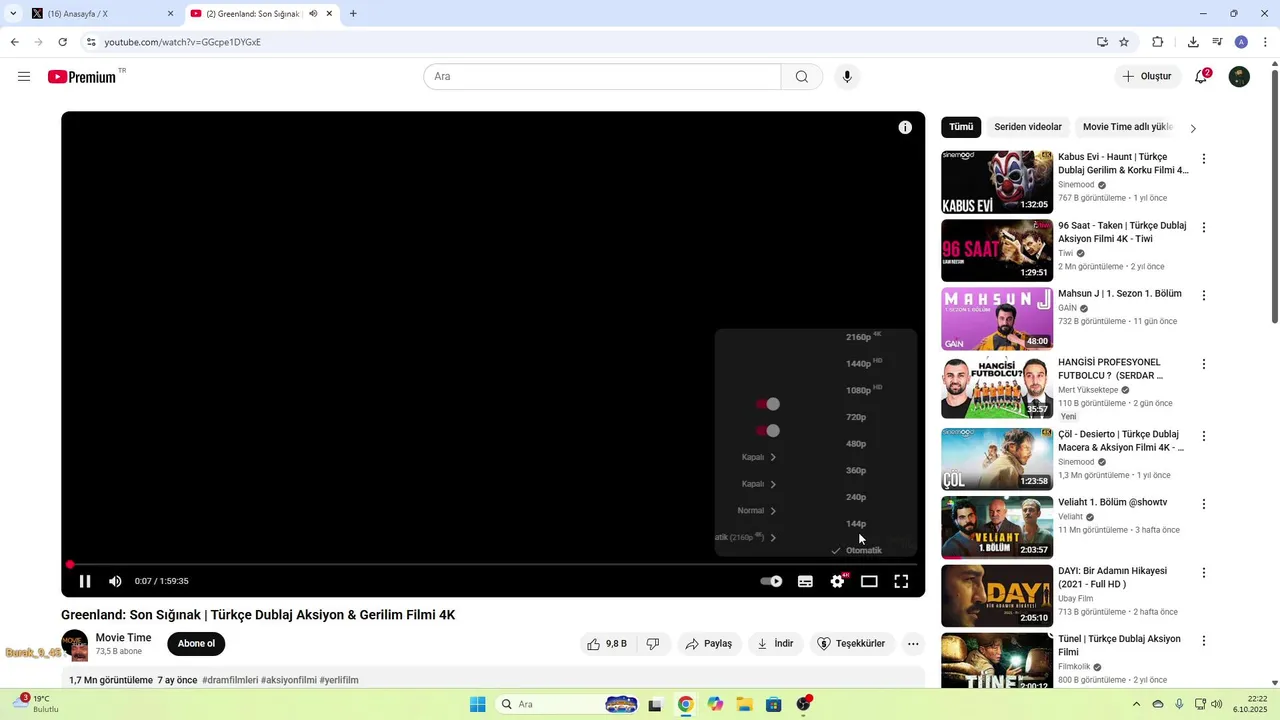Open options menu for Mahsun J video
The height and width of the screenshot is (720, 1280).
point(1204,296)
